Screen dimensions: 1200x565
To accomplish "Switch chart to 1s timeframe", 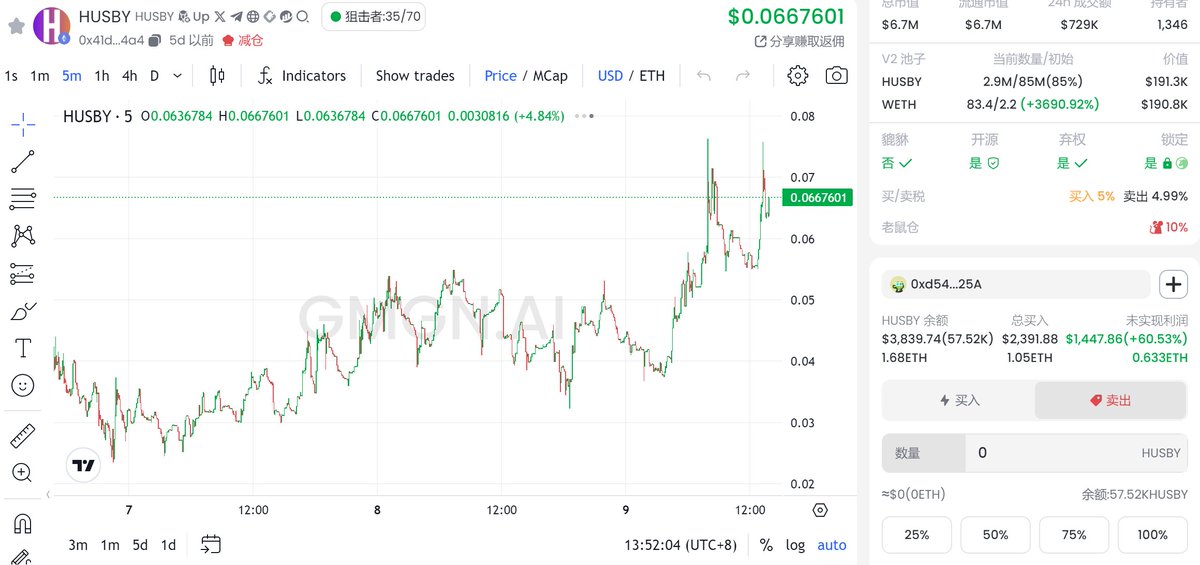I will pos(11,75).
